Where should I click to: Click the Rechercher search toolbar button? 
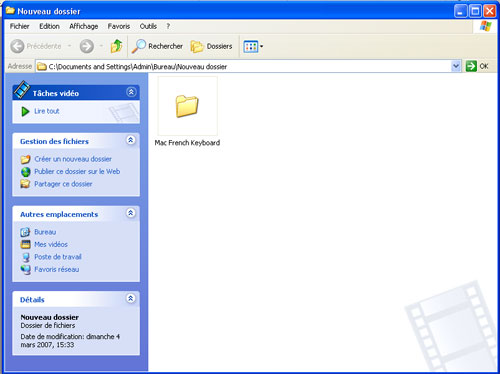[x=157, y=46]
